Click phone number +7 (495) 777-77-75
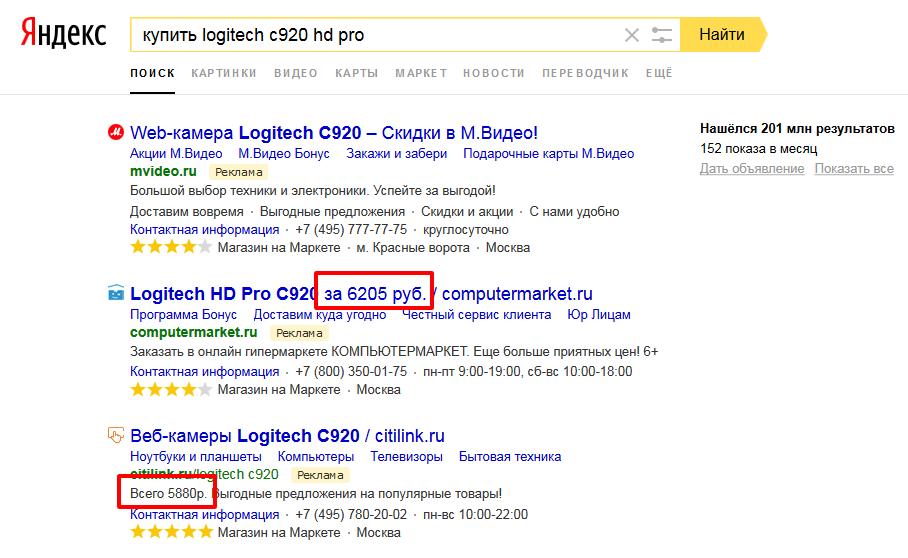The image size is (908, 558). [x=351, y=230]
